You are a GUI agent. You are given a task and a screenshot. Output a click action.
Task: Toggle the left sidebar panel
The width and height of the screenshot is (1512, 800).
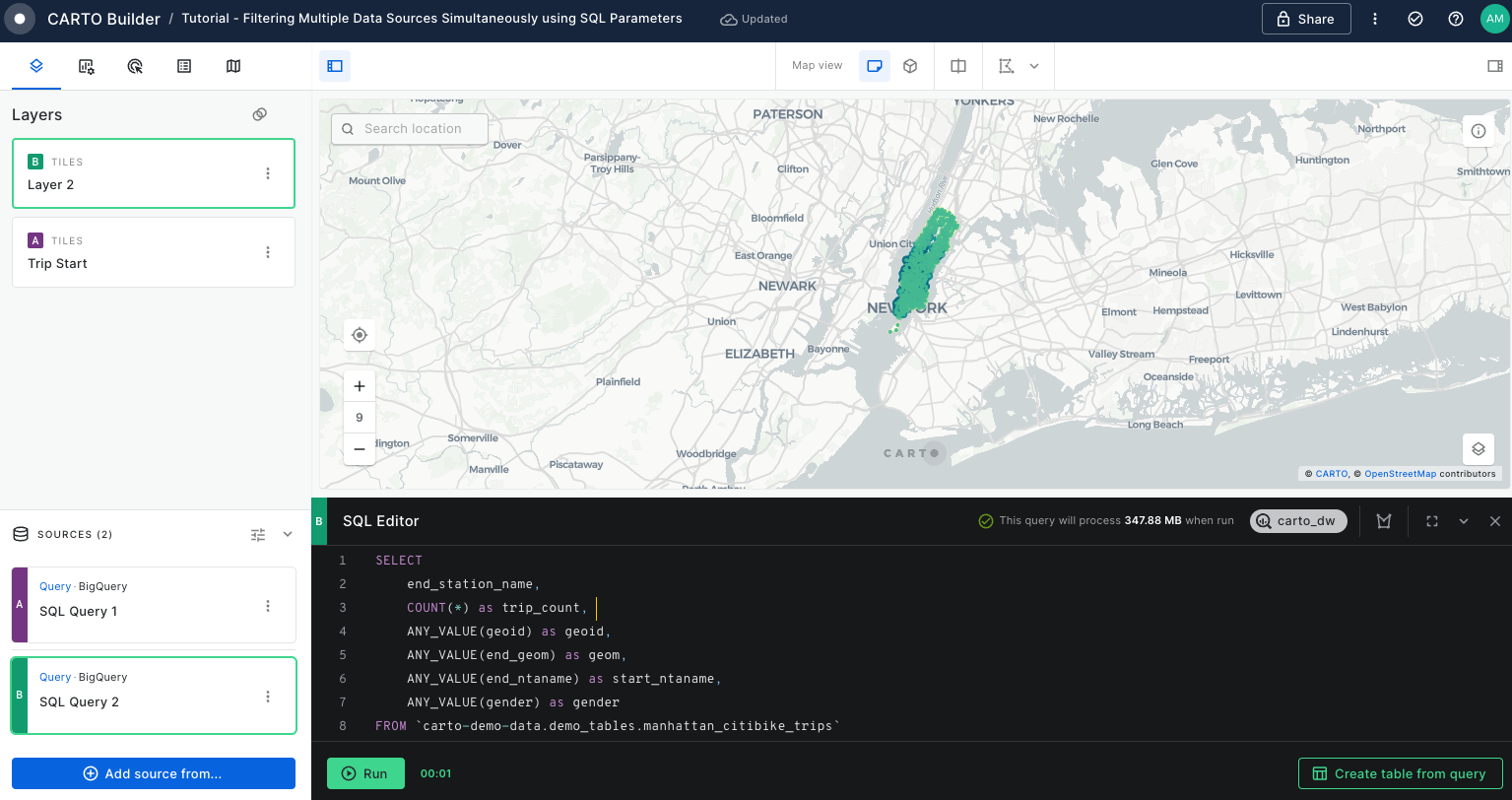click(335, 66)
